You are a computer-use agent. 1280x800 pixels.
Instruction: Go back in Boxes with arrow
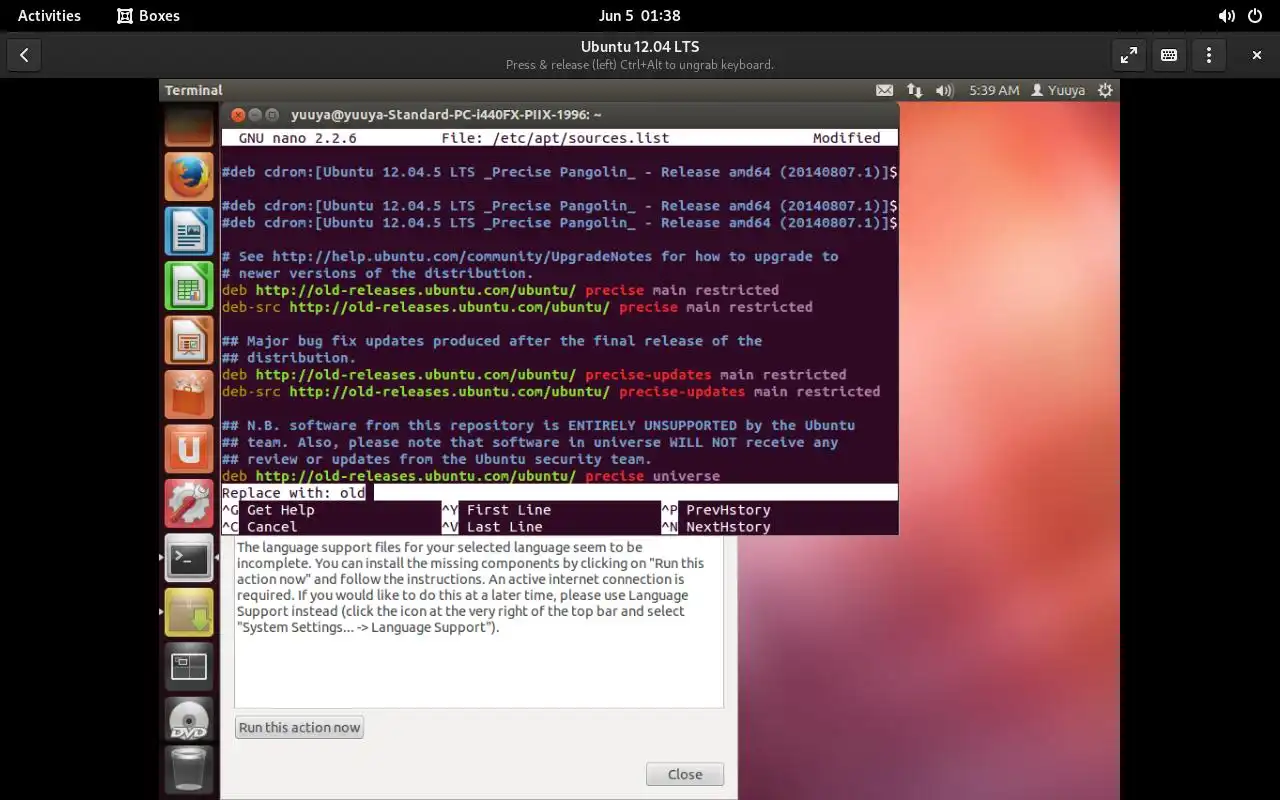[x=24, y=55]
